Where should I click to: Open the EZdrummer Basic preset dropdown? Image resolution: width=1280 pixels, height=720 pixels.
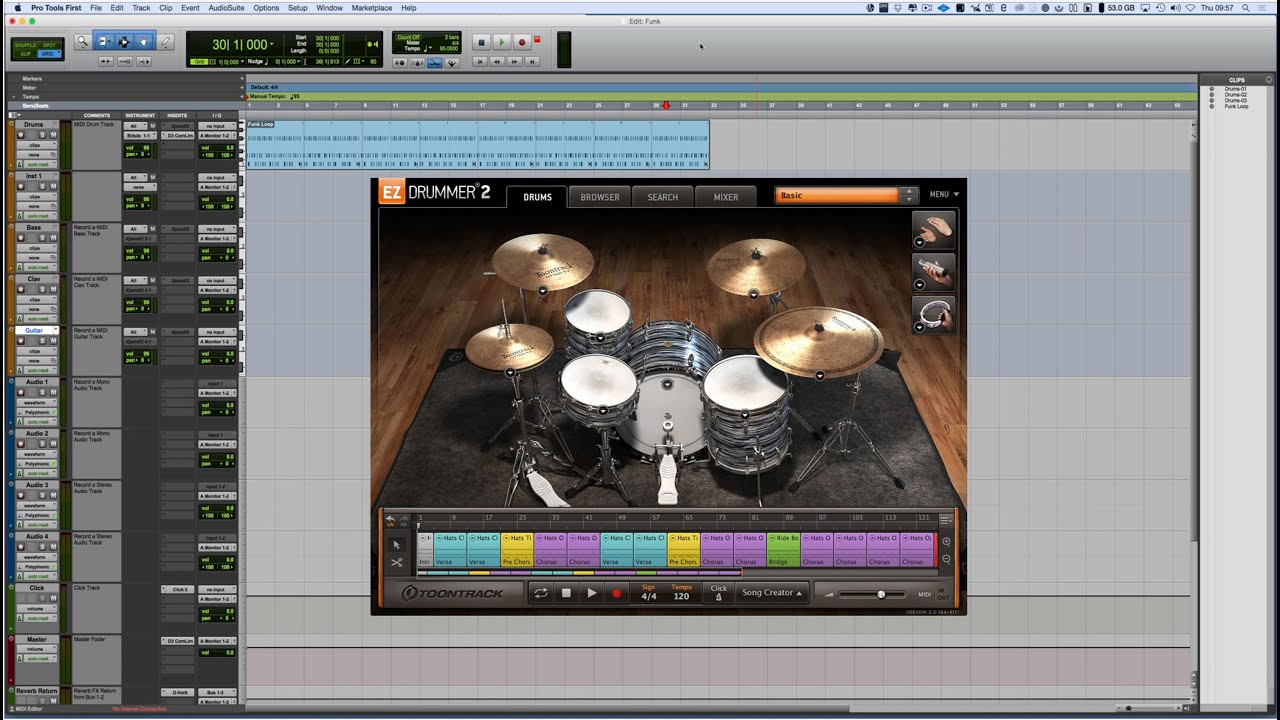coord(845,196)
